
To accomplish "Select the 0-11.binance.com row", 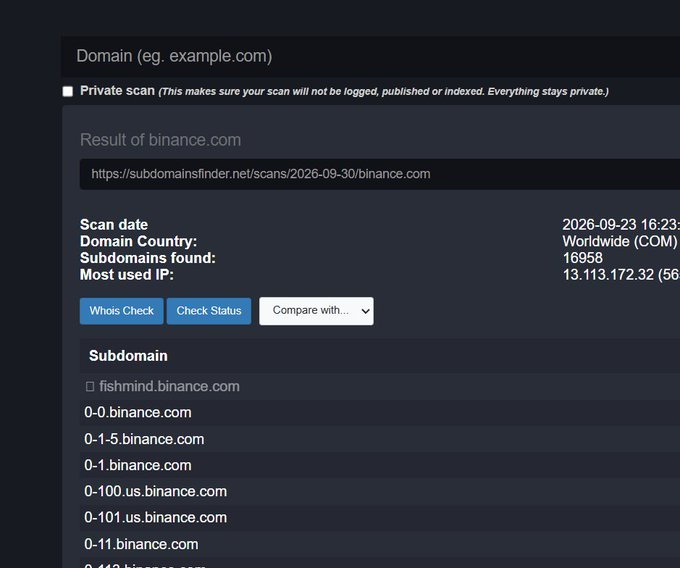I will tap(380, 544).
